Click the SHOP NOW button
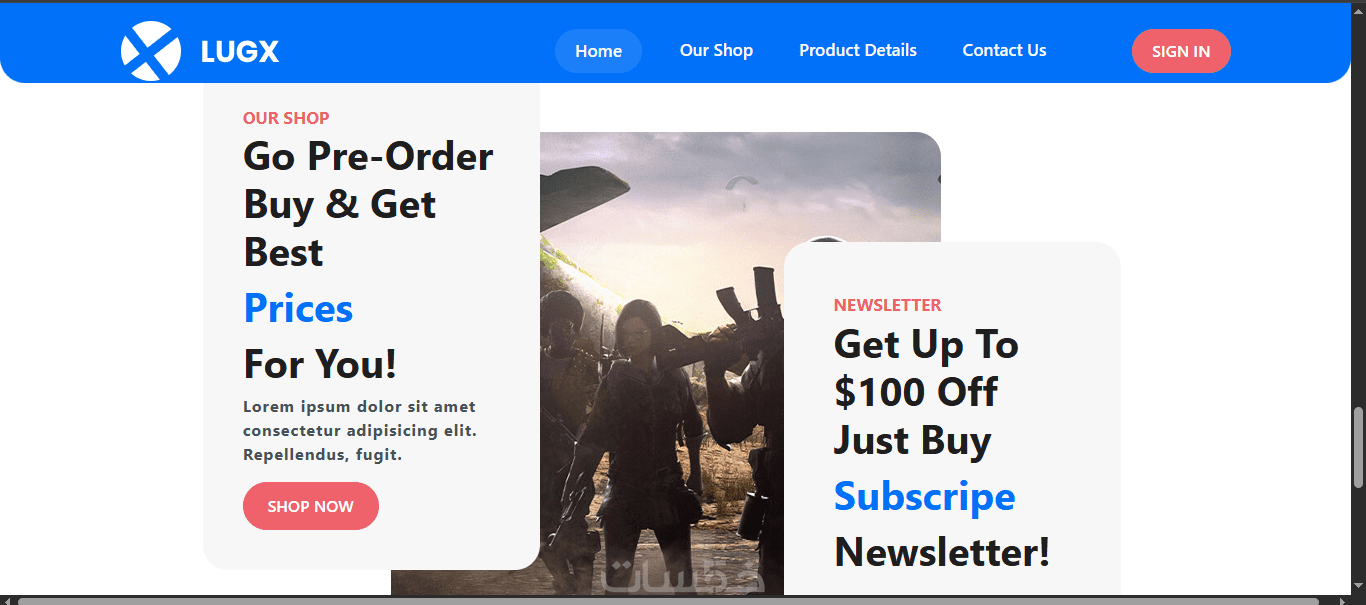1366x605 pixels. pyautogui.click(x=311, y=506)
